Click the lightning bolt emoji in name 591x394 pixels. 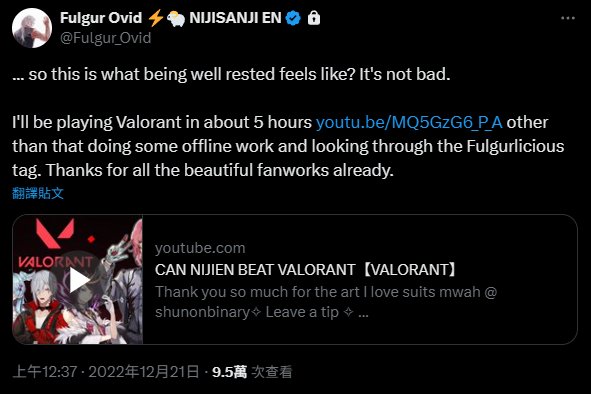155,18
